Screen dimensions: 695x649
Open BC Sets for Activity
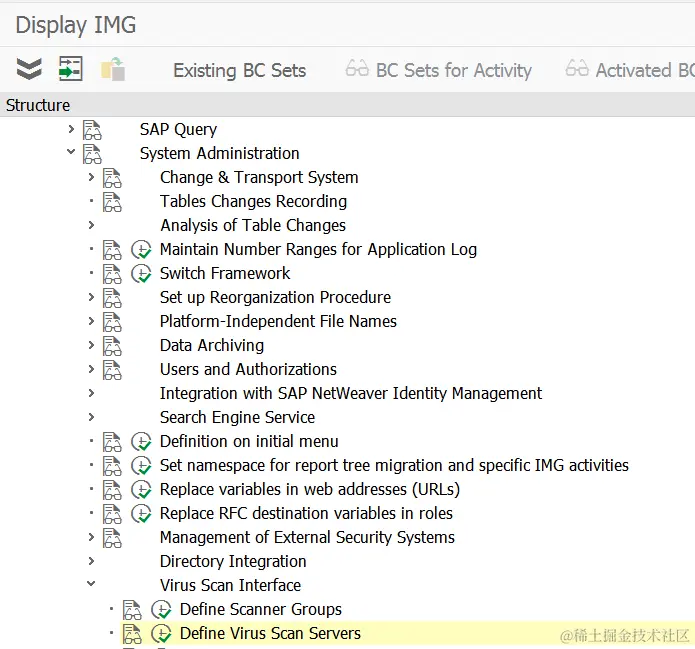453,70
